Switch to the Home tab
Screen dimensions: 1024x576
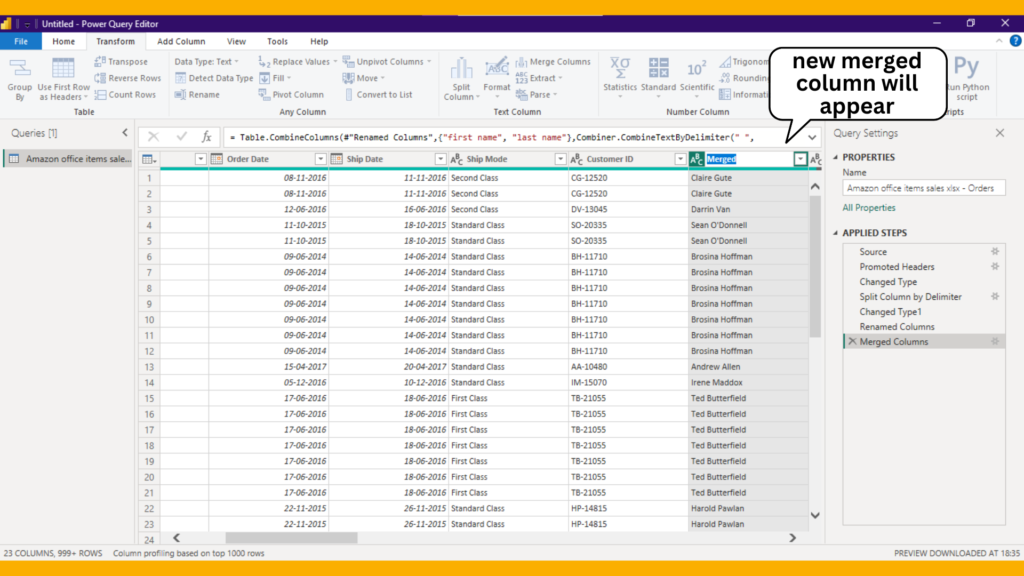coord(63,41)
